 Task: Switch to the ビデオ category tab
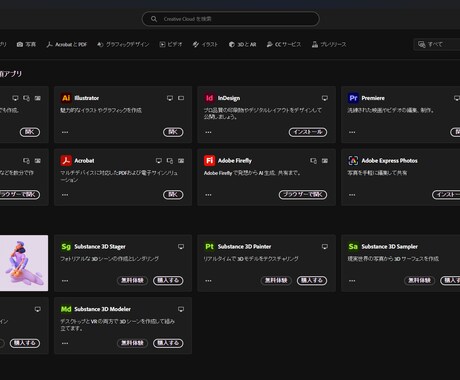pyautogui.click(x=171, y=44)
